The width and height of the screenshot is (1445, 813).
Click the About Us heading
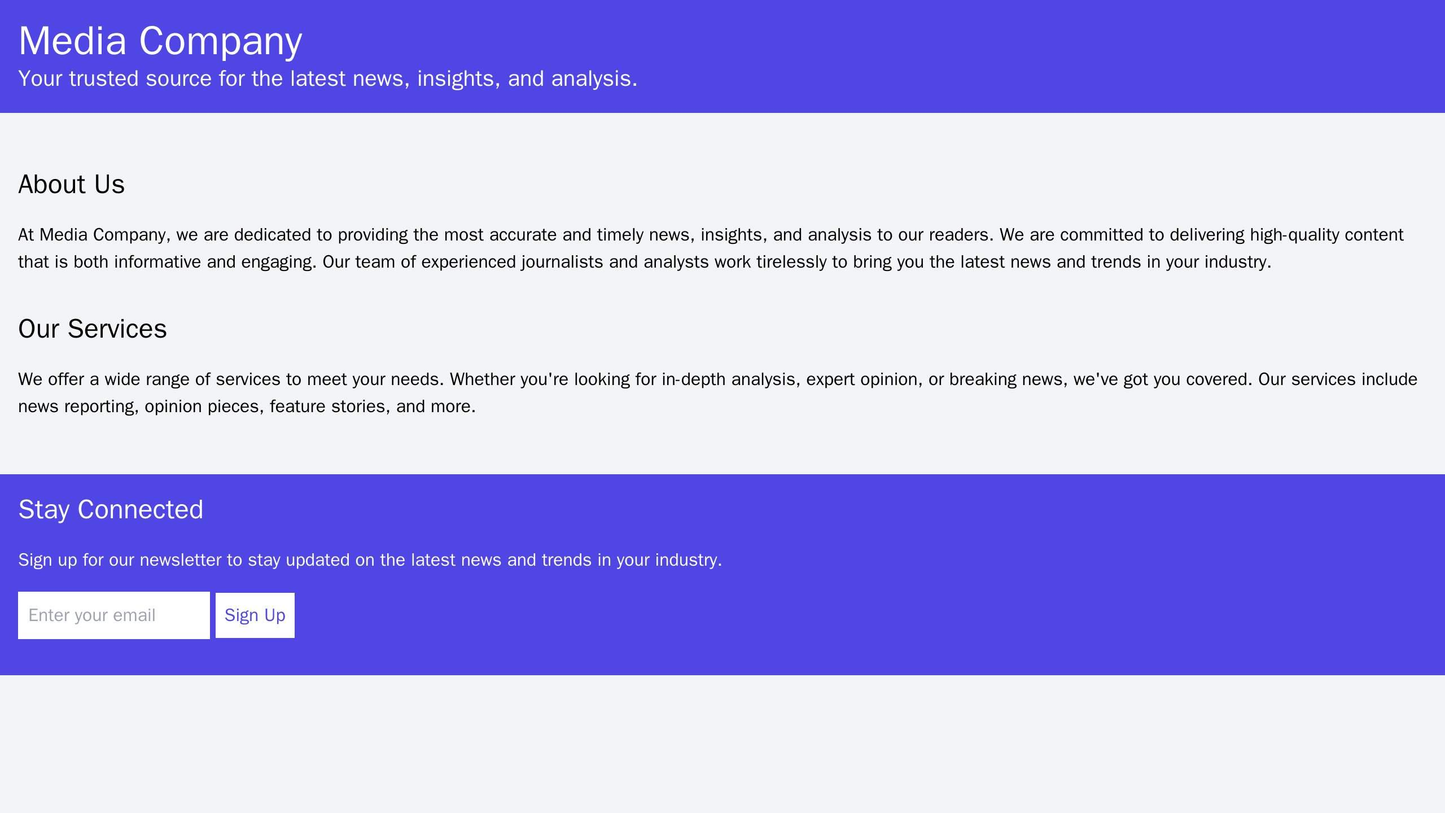(x=71, y=185)
